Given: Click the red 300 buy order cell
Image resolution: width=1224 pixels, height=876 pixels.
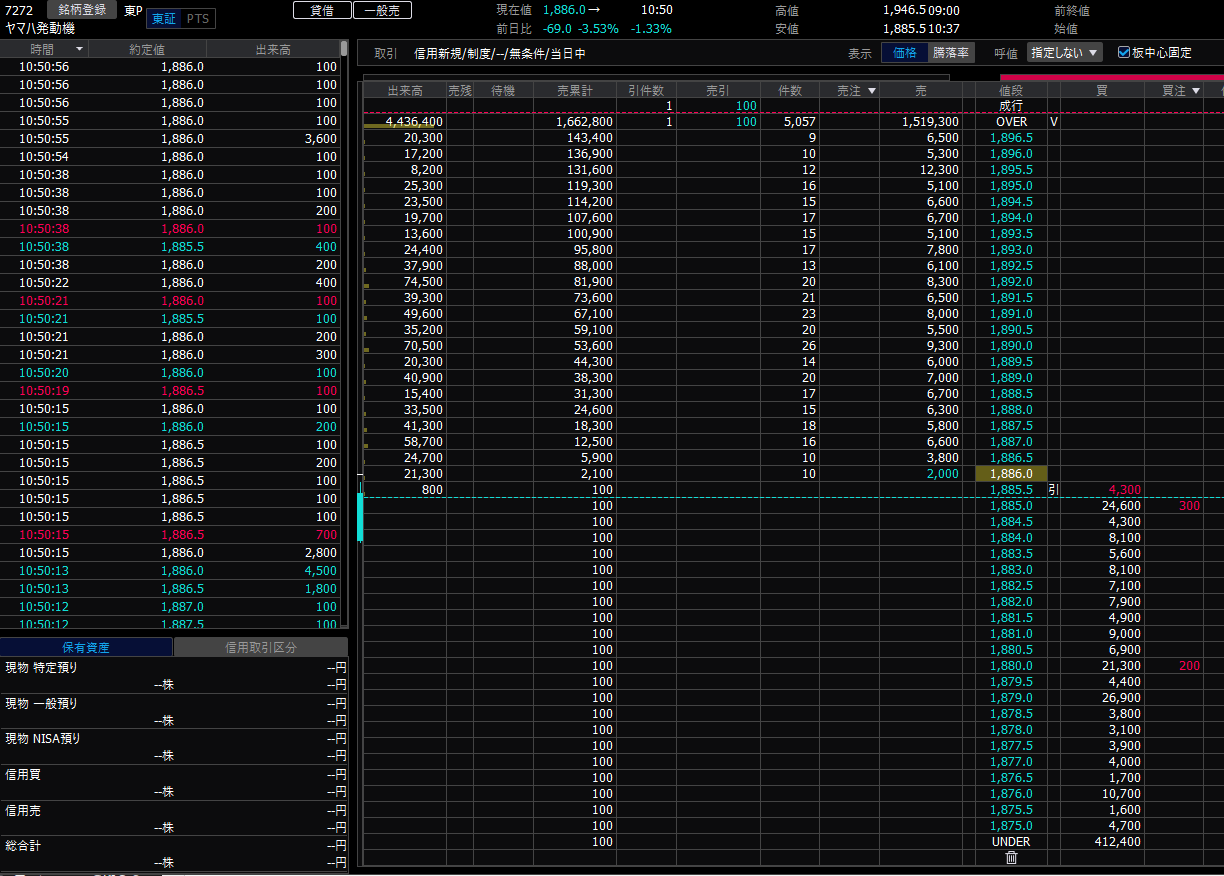Looking at the screenshot, I should click(1189, 506).
